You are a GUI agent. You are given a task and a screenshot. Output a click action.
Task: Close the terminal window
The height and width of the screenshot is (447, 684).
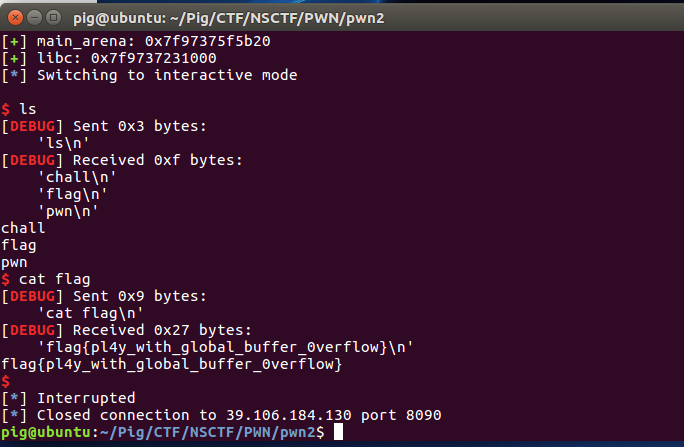[x=13, y=15]
